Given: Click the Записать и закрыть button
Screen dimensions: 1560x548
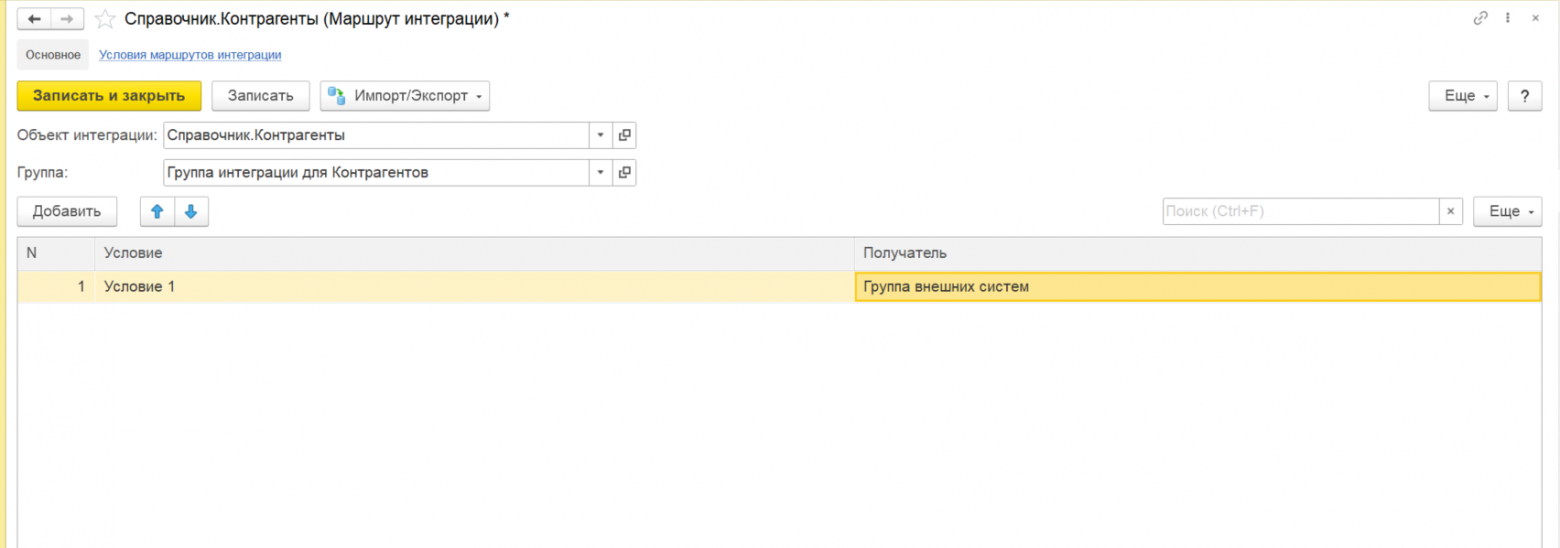Looking at the screenshot, I should [x=109, y=96].
